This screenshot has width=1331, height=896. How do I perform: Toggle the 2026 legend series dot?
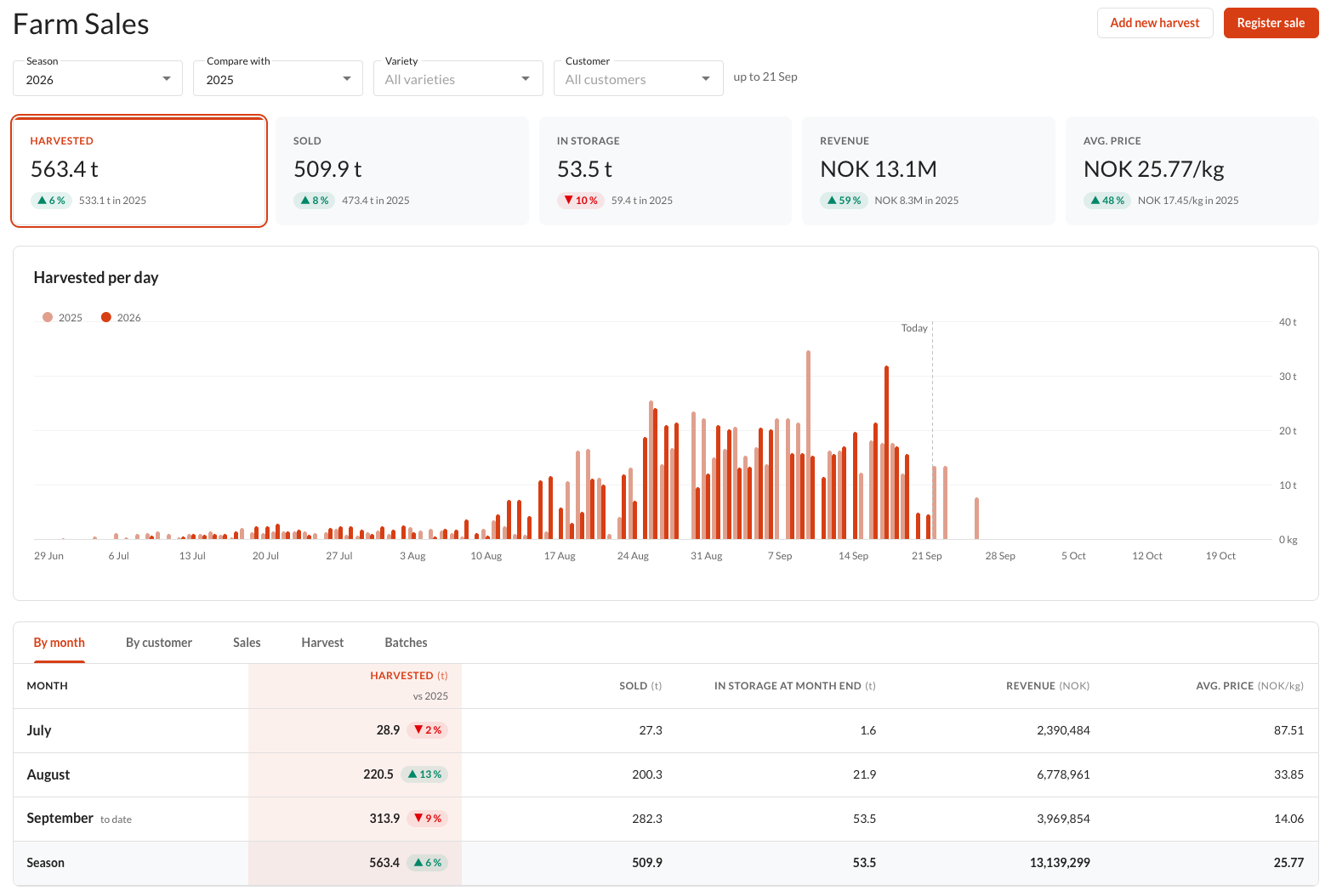coord(106,317)
